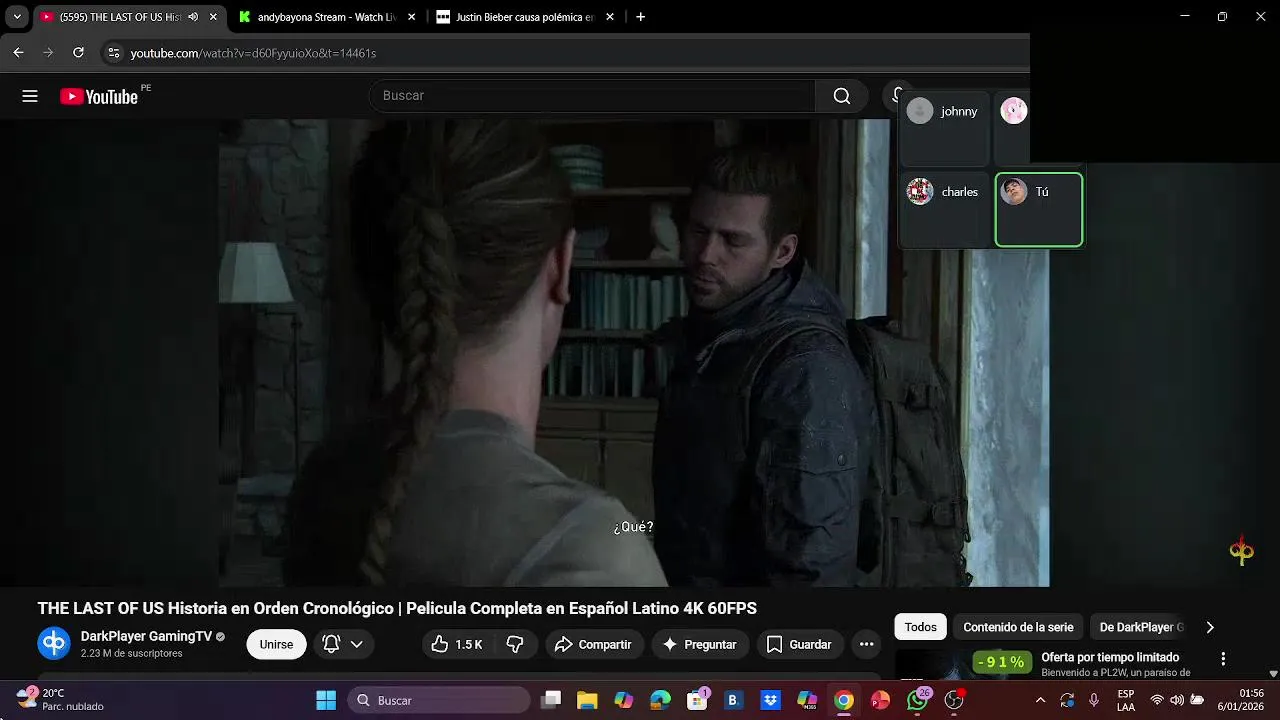The height and width of the screenshot is (720, 1280).
Task: Switch to andybayona Stream tab
Action: 326,17
